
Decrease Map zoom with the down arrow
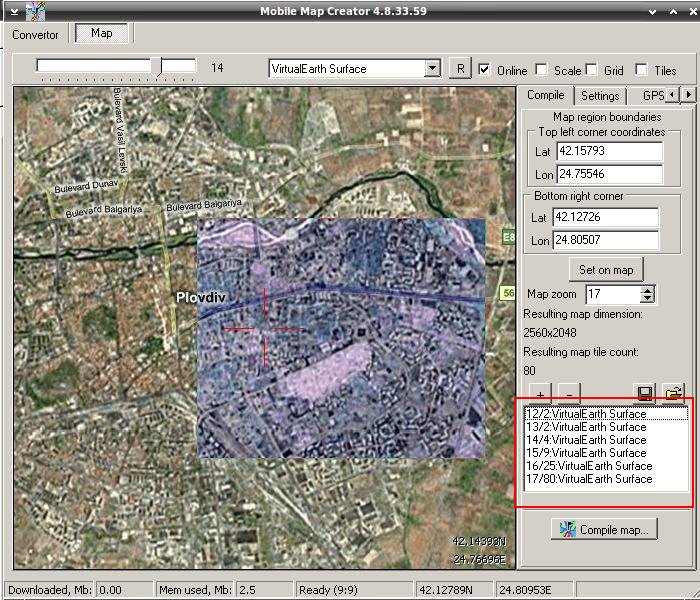click(x=647, y=299)
